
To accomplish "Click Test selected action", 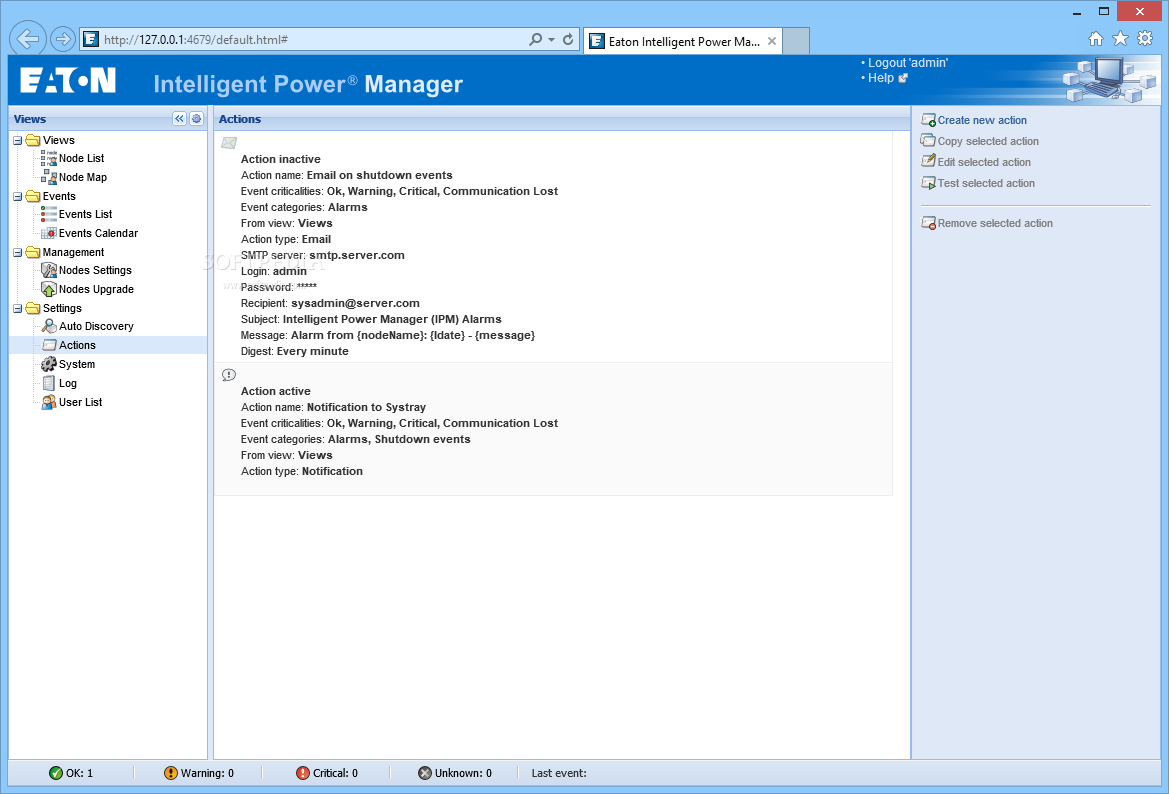I will [x=986, y=183].
